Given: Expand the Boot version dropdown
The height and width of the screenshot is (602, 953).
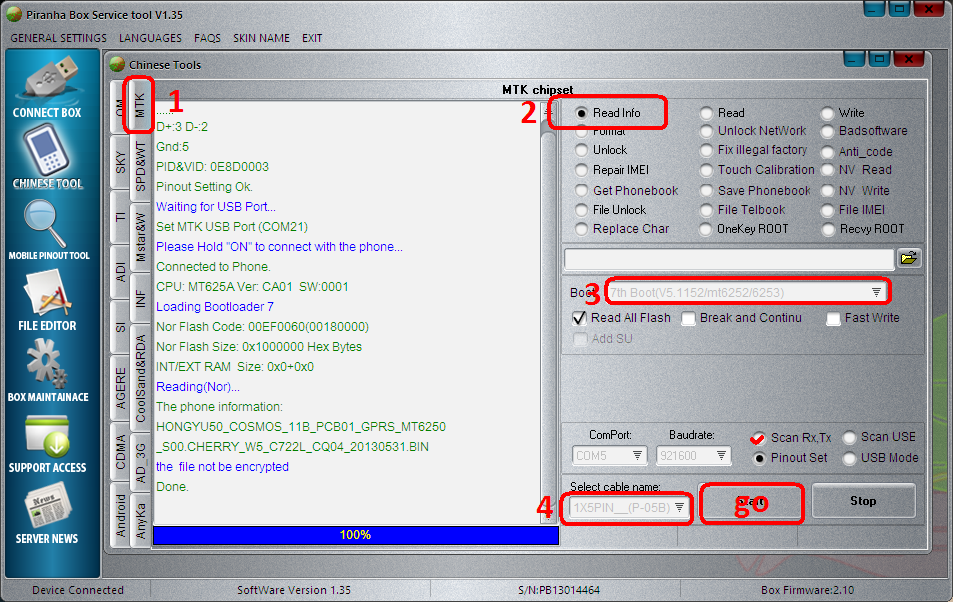Looking at the screenshot, I should click(876, 292).
